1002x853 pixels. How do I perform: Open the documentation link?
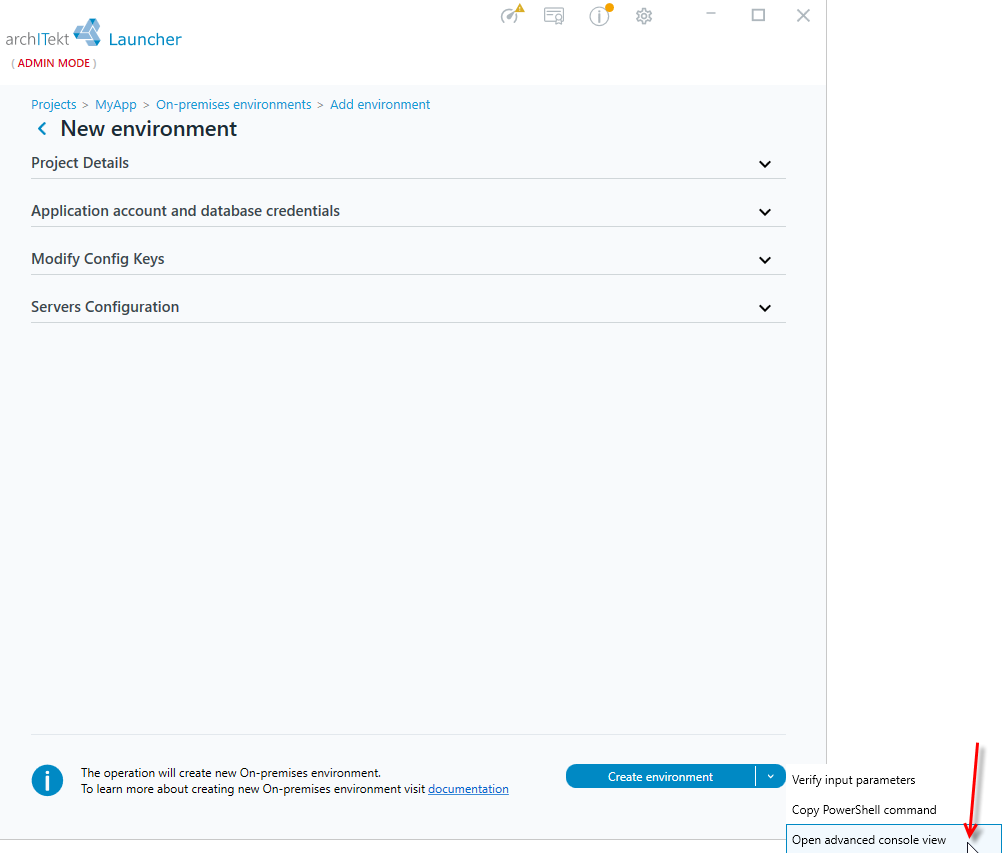click(x=468, y=789)
